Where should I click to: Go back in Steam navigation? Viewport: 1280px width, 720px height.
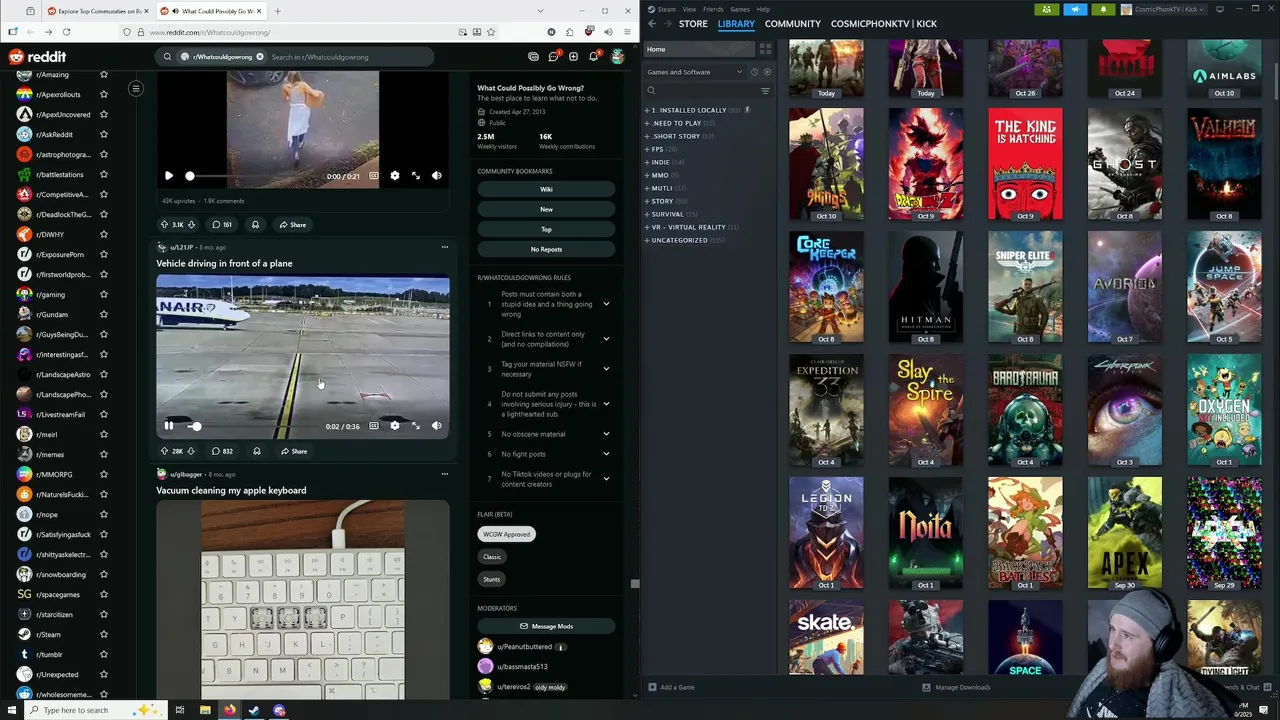652,23
